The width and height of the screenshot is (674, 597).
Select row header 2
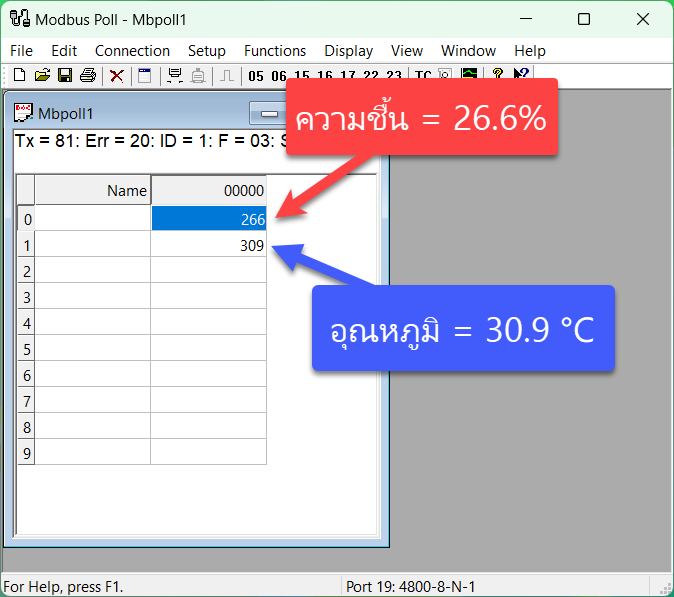tap(26, 271)
